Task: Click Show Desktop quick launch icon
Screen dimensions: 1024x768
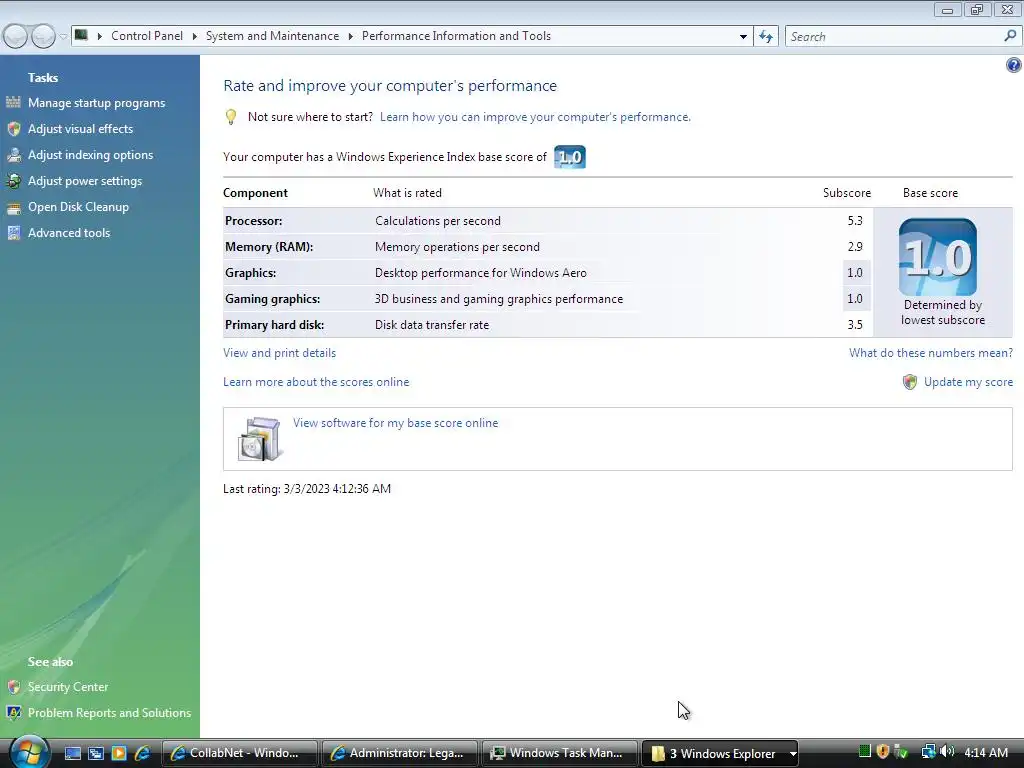Action: click(x=72, y=753)
